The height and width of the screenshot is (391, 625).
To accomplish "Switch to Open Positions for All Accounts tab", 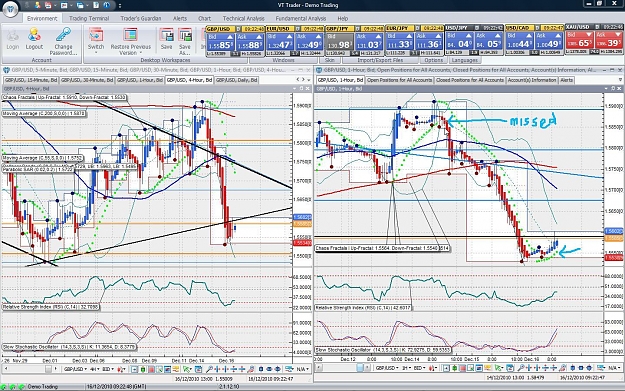I will tap(399, 80).
